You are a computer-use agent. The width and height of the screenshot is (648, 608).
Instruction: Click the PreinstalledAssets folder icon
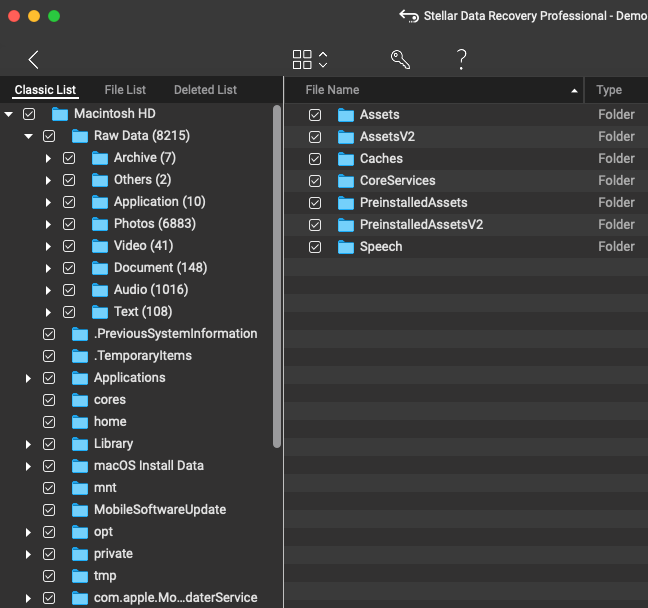[346, 203]
